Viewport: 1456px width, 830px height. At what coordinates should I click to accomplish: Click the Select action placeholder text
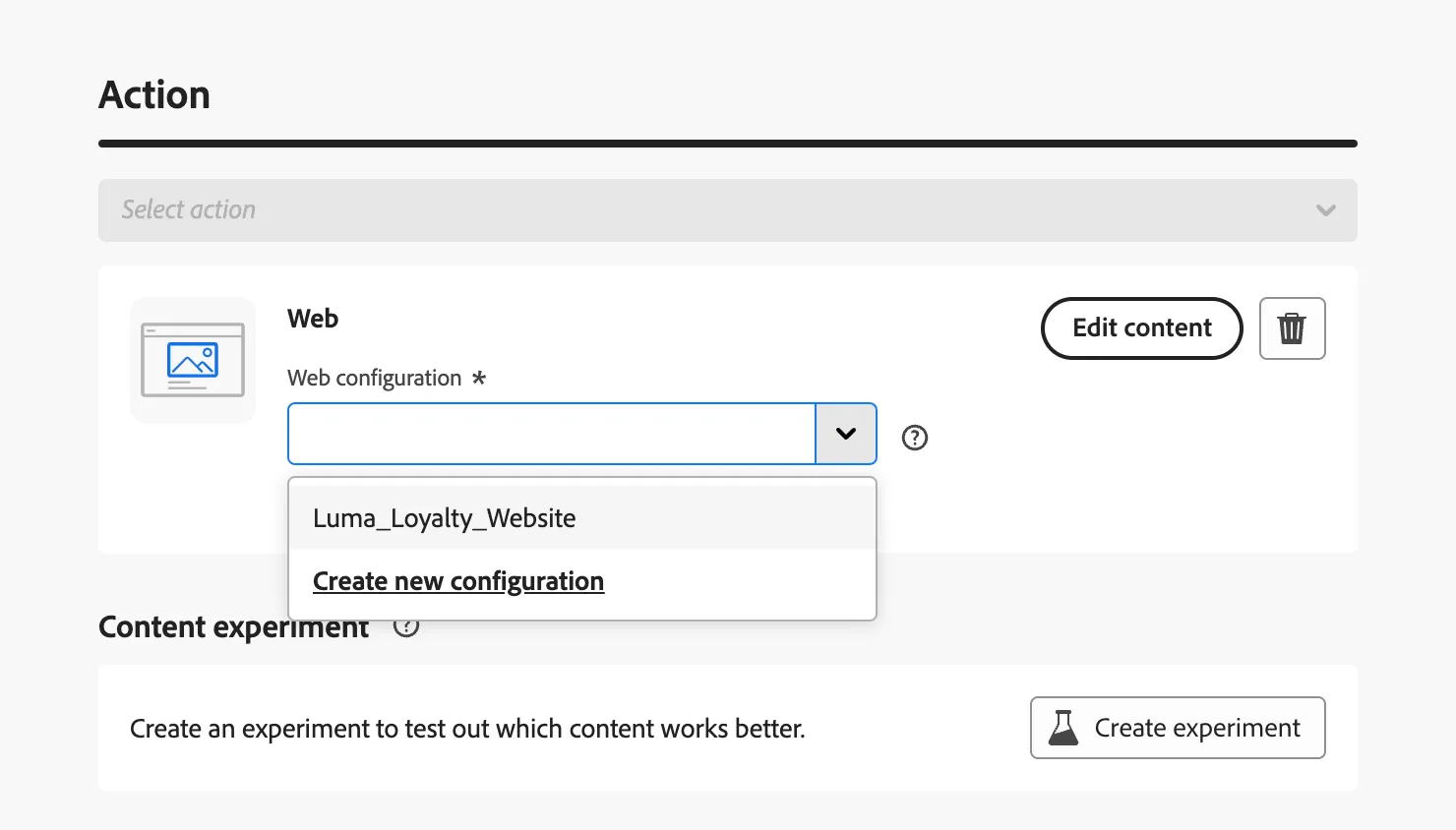tap(189, 209)
